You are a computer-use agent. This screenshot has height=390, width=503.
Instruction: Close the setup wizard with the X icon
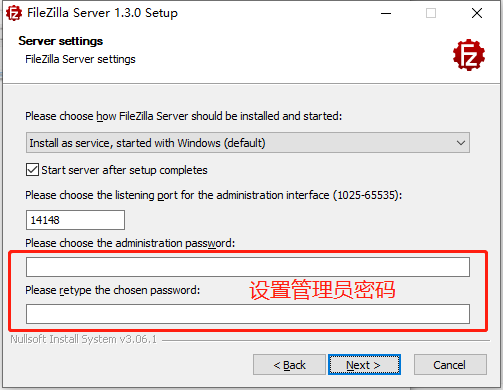click(477, 13)
